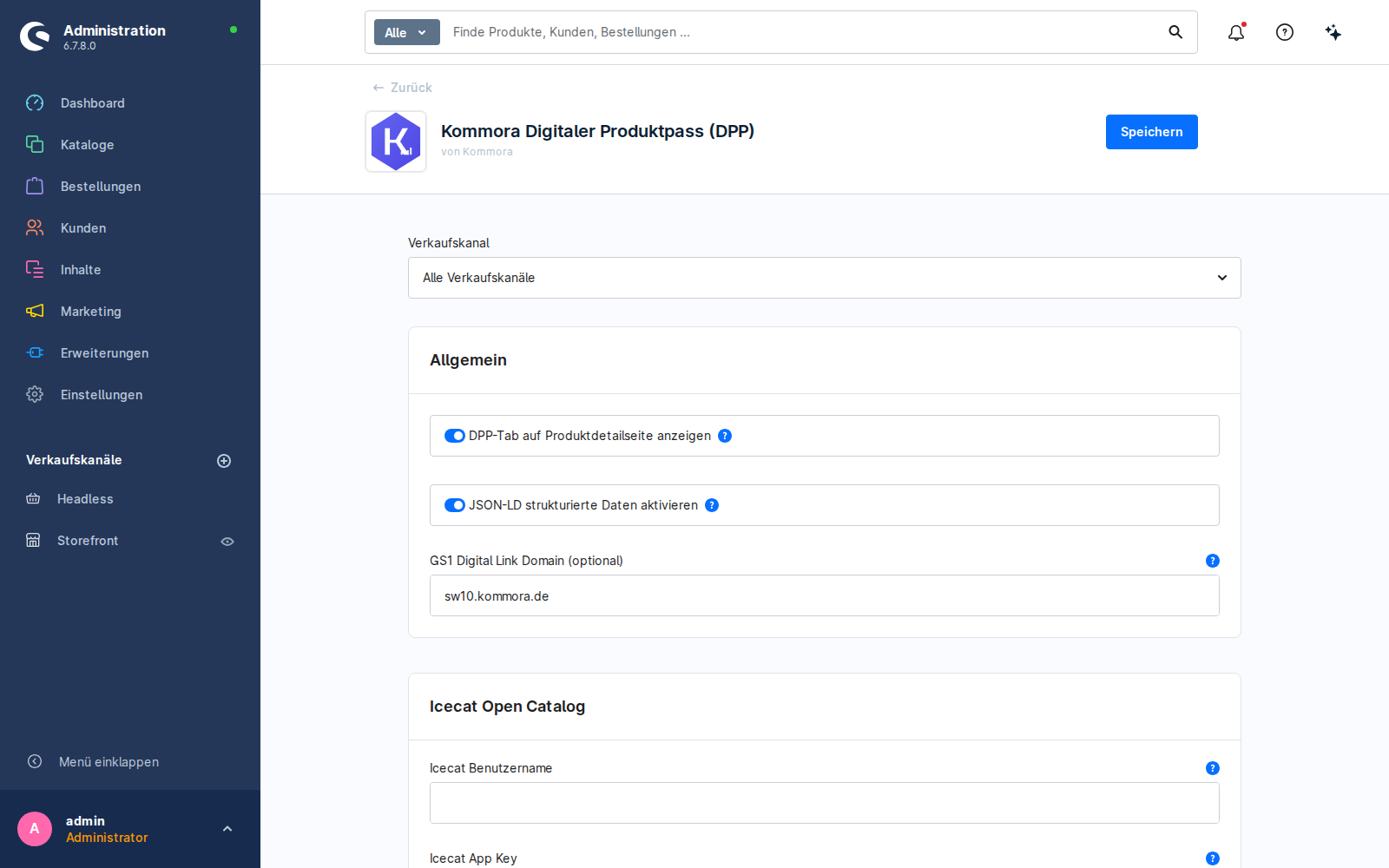Click the search magnifier icon
Viewport: 1389px width, 868px height.
point(1175,32)
